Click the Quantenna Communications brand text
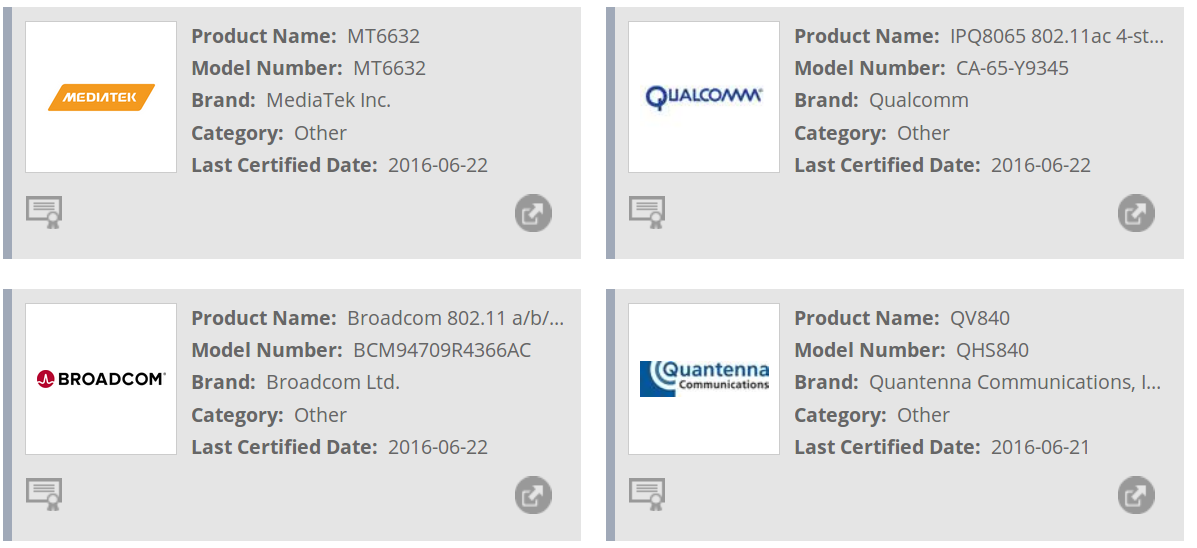Screen dimensions: 1197x548 point(1015,382)
